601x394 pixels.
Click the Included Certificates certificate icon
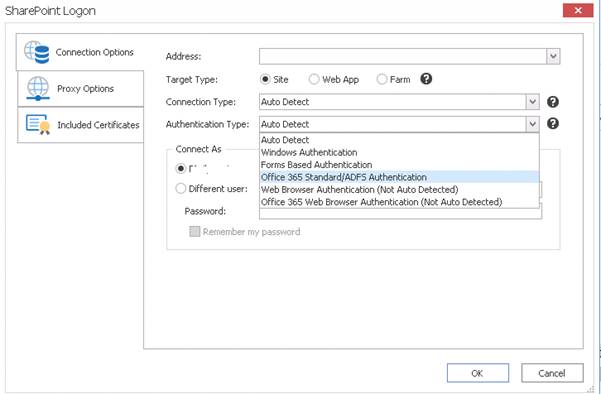38,124
